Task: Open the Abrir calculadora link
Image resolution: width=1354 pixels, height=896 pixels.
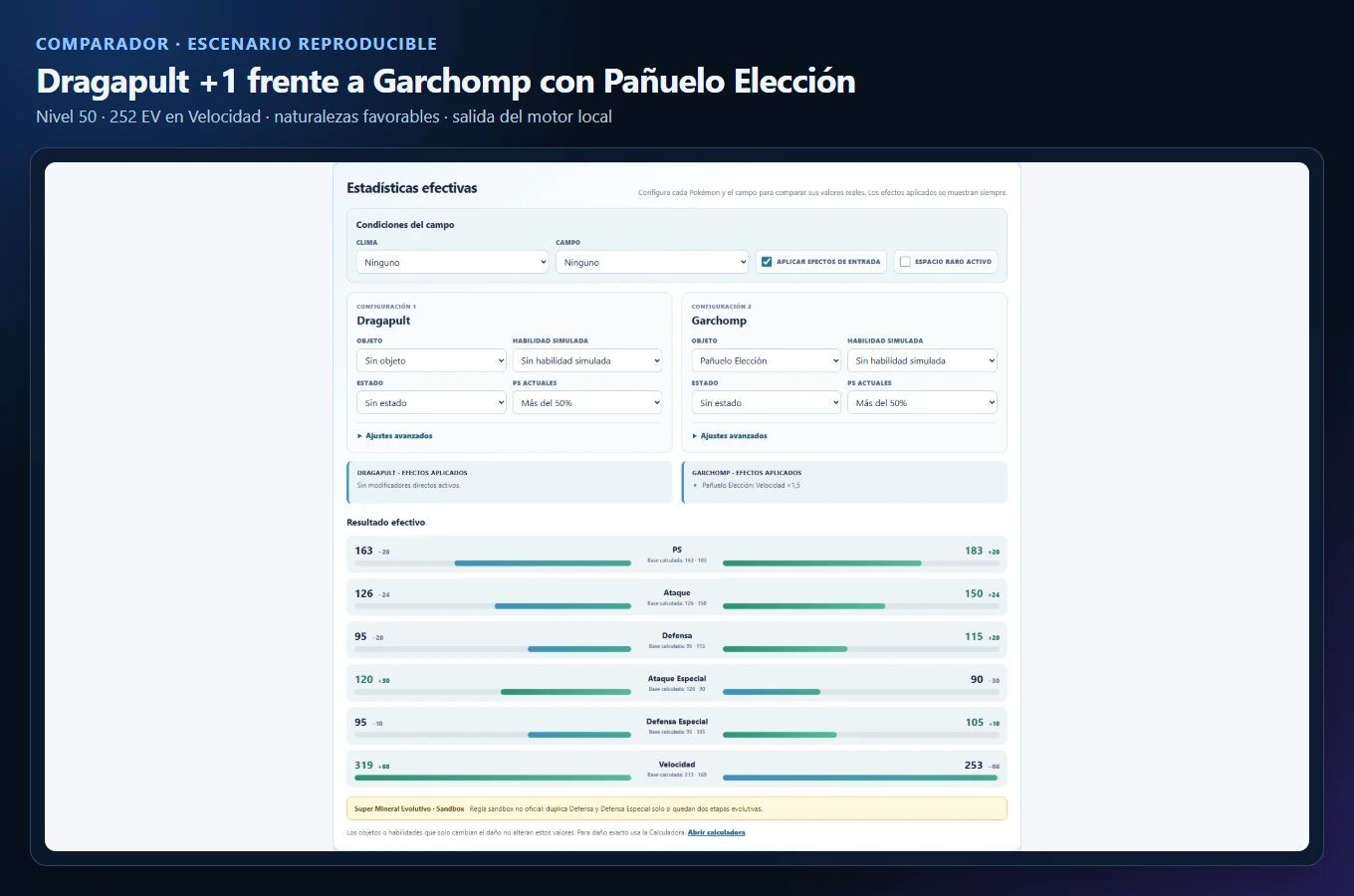Action: point(716,832)
